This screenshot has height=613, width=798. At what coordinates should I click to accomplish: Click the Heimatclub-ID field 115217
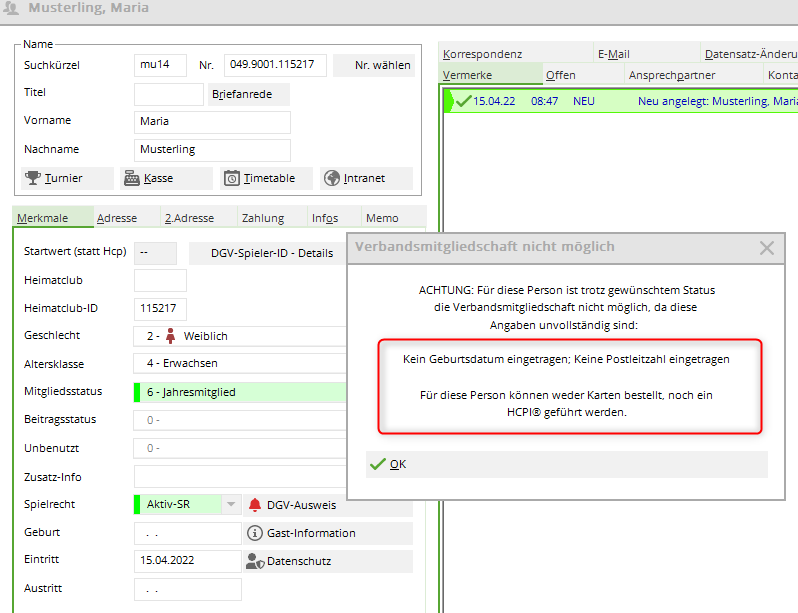160,309
